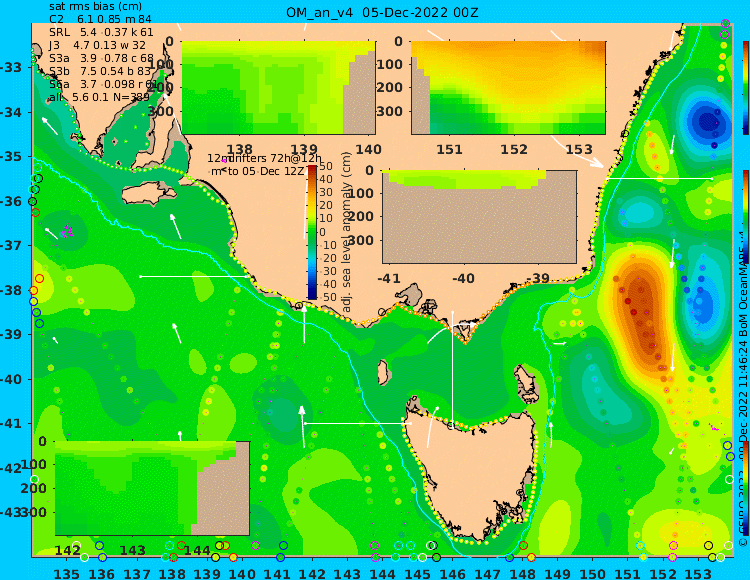Click the sea level anomaly colorbar
The image size is (750, 580).
pyautogui.click(x=312, y=232)
